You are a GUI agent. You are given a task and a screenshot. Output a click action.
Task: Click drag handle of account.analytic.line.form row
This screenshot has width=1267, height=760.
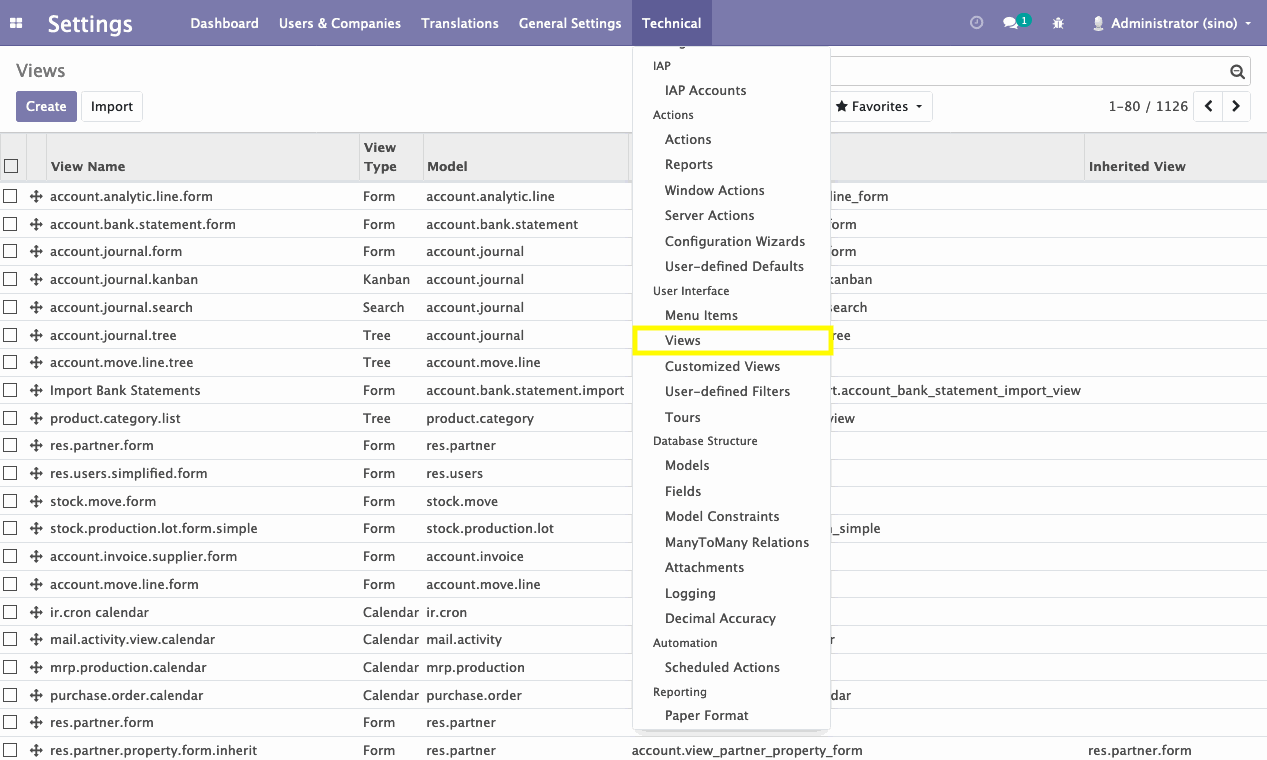coord(36,197)
